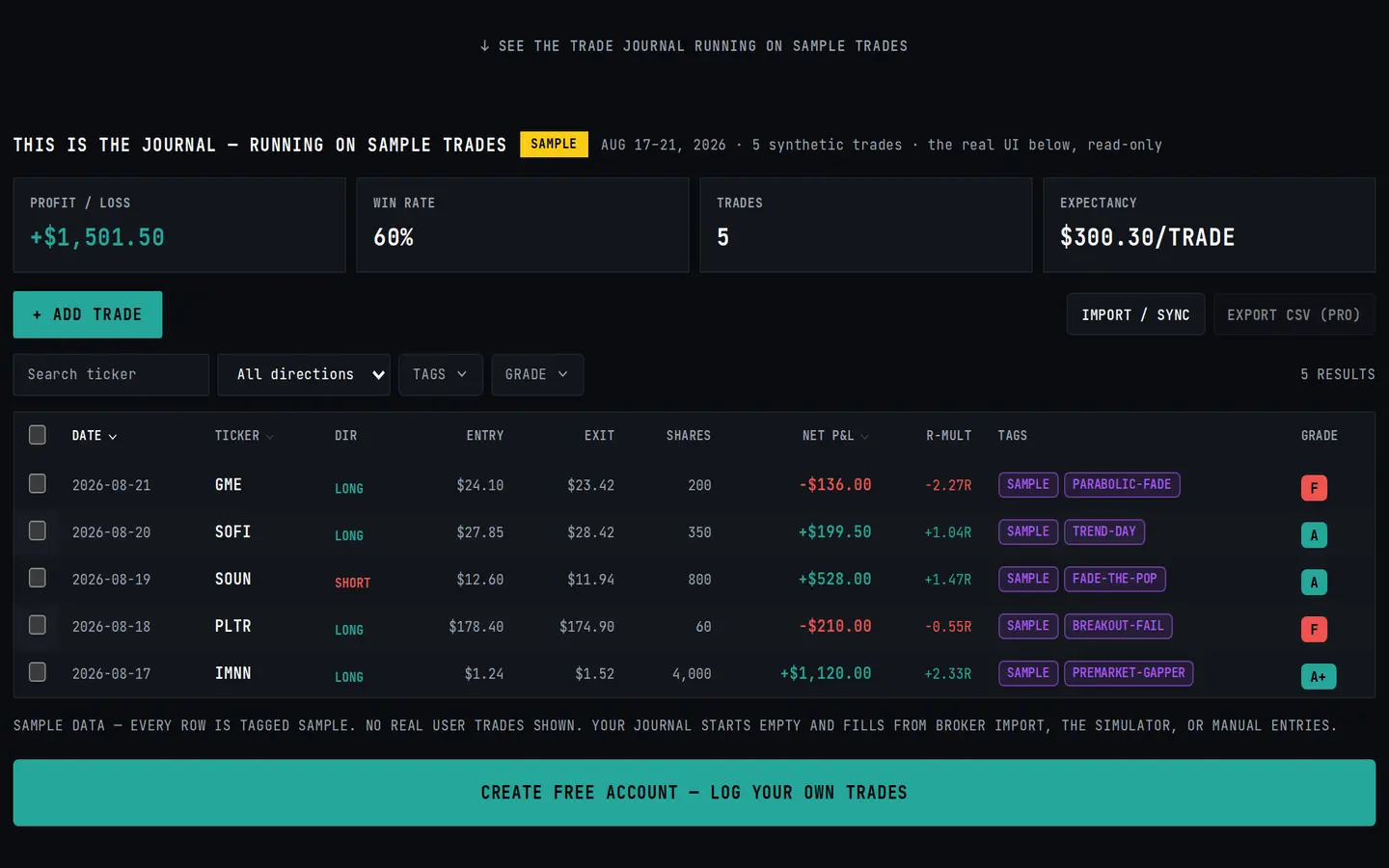Click the Expectancy $300.30/TRADE card

tap(1210, 225)
